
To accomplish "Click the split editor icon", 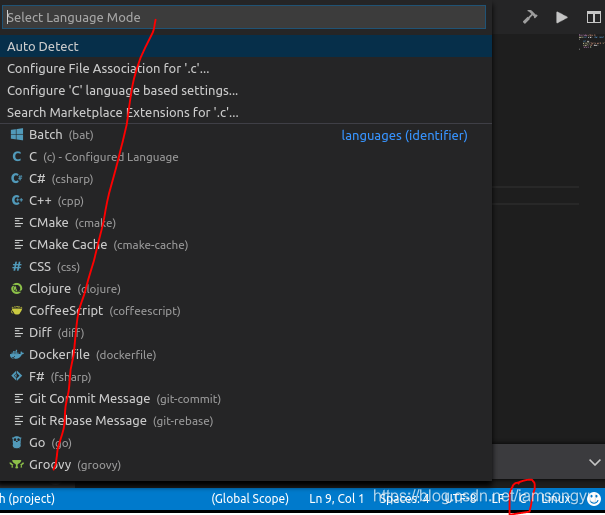I will coord(593,17).
